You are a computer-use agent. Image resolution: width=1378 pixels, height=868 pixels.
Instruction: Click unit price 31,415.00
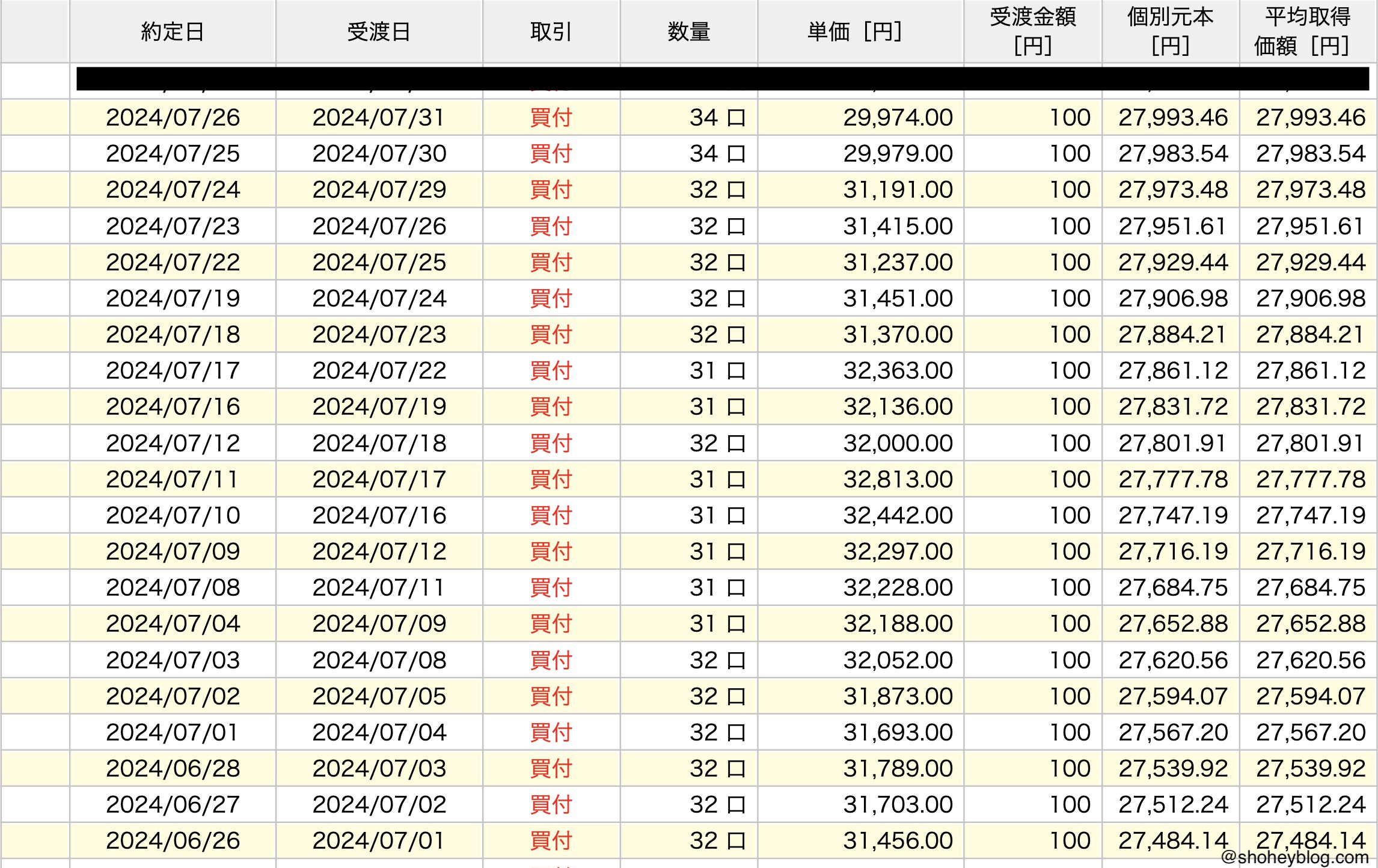coord(898,226)
